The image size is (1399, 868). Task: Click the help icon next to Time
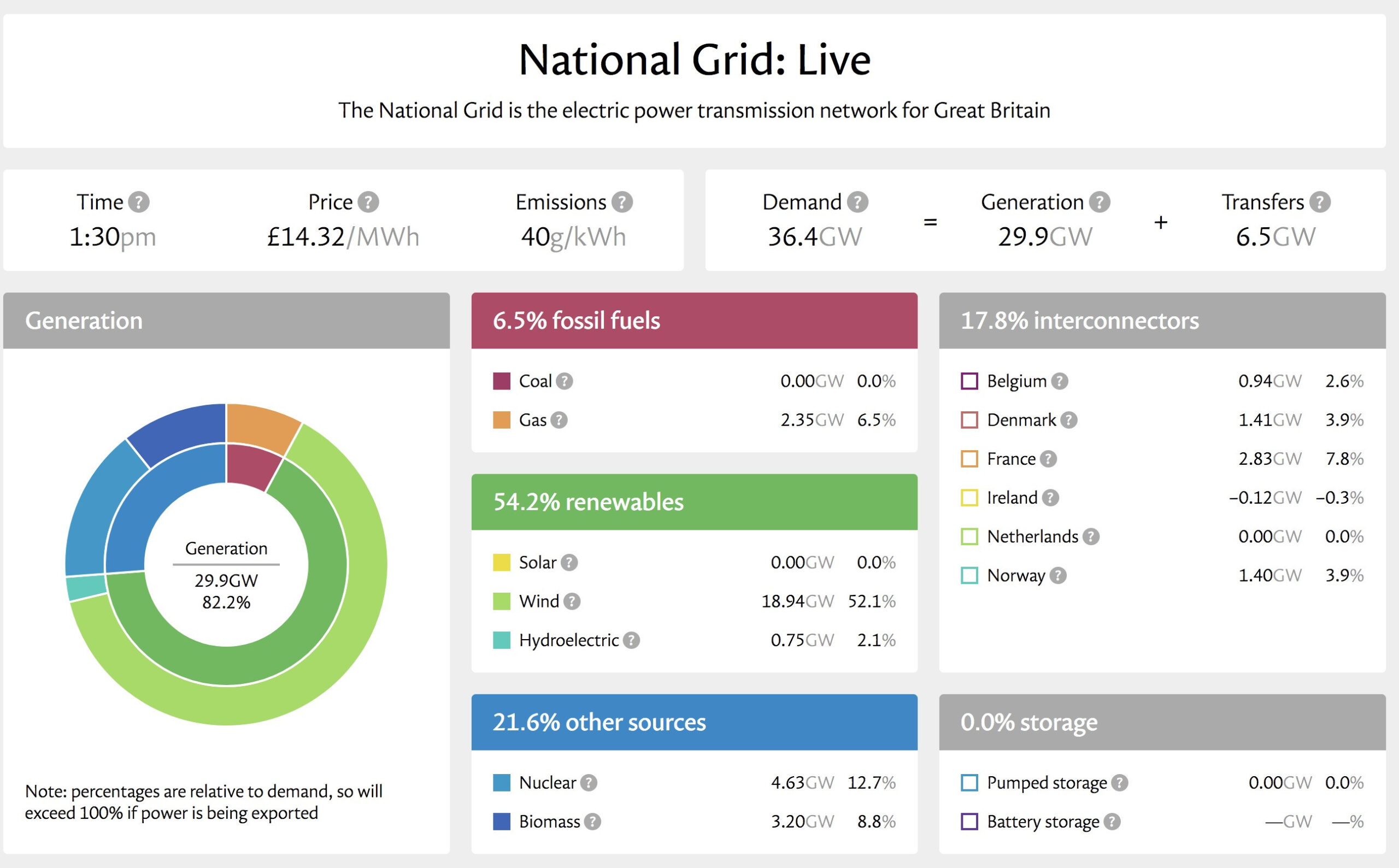tap(138, 202)
